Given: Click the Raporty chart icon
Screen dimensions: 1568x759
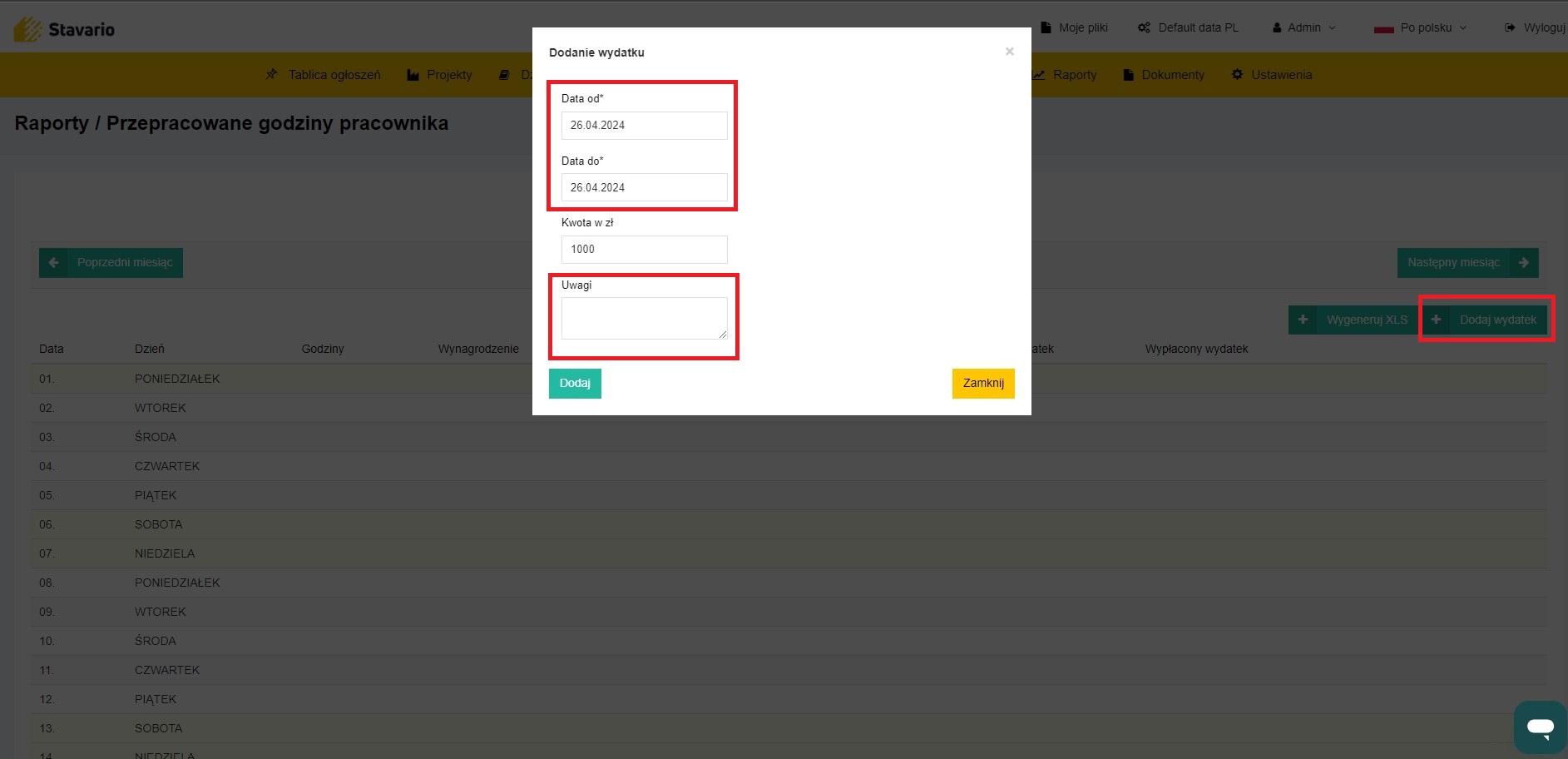Looking at the screenshot, I should coord(1038,75).
